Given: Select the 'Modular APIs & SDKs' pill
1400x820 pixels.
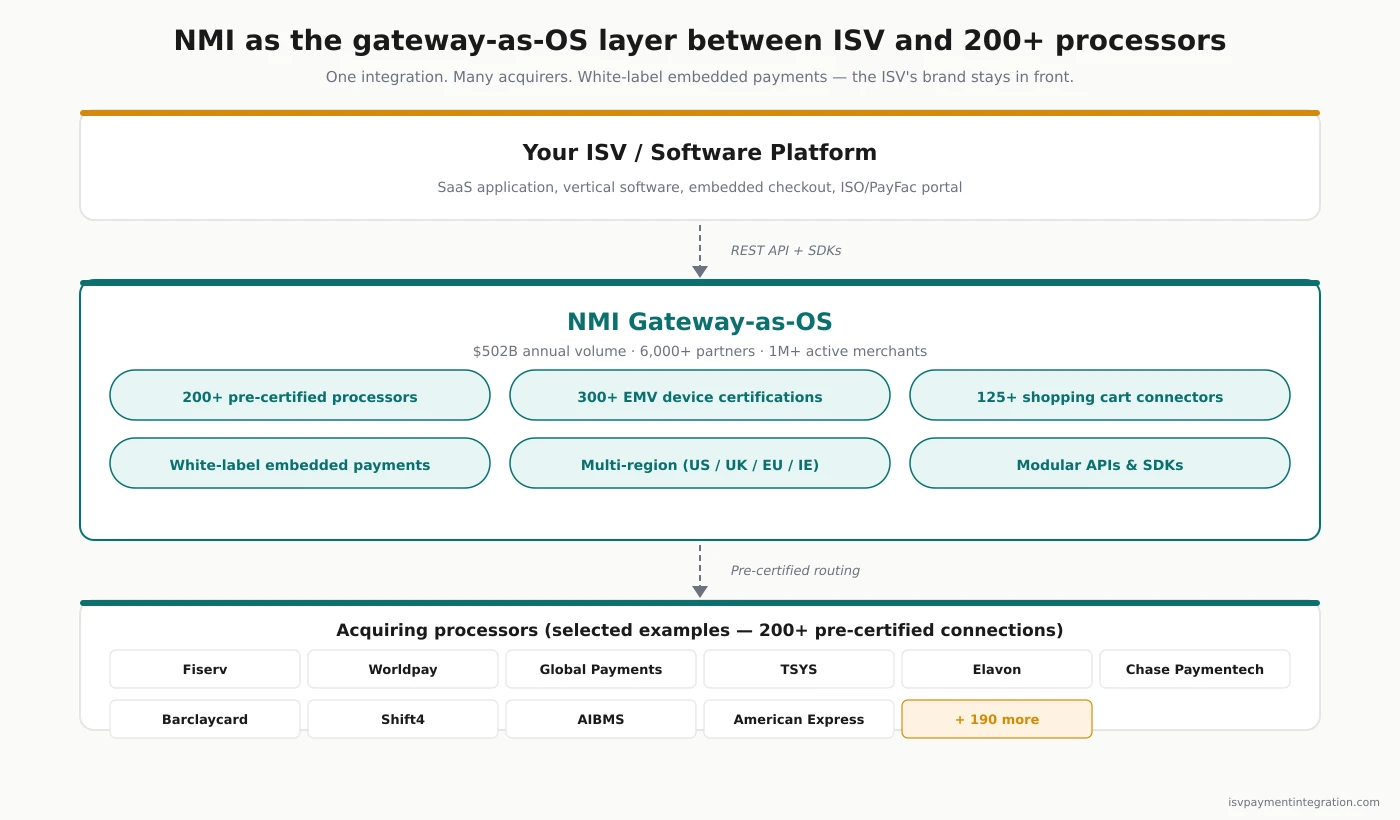Looking at the screenshot, I should pos(1100,463).
